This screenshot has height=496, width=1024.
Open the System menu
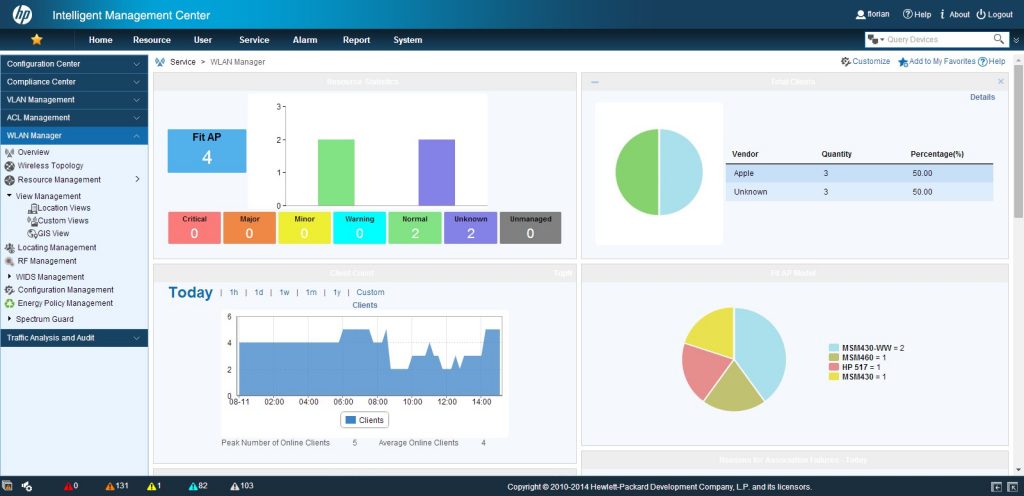point(408,40)
